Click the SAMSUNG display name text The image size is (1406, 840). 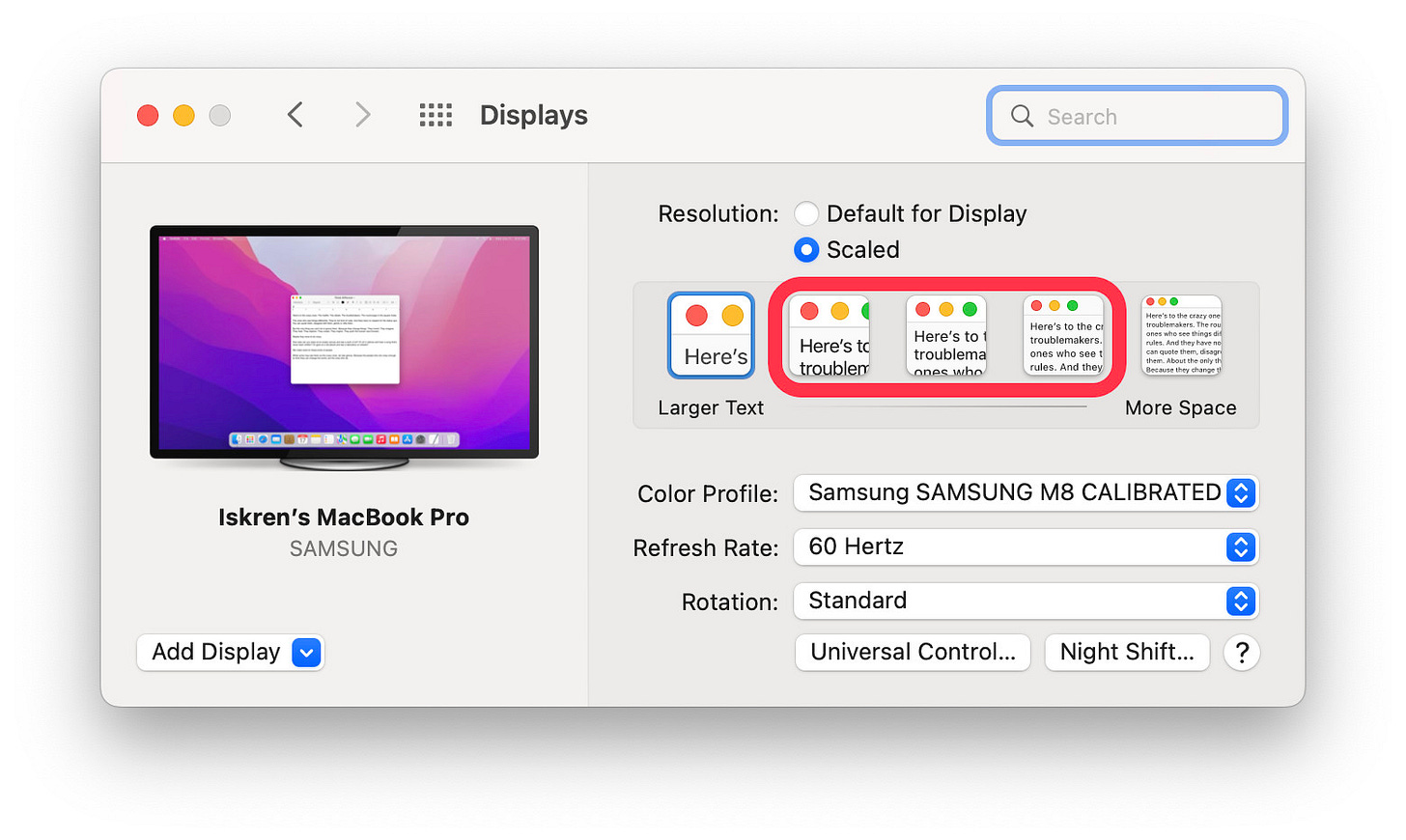point(344,548)
